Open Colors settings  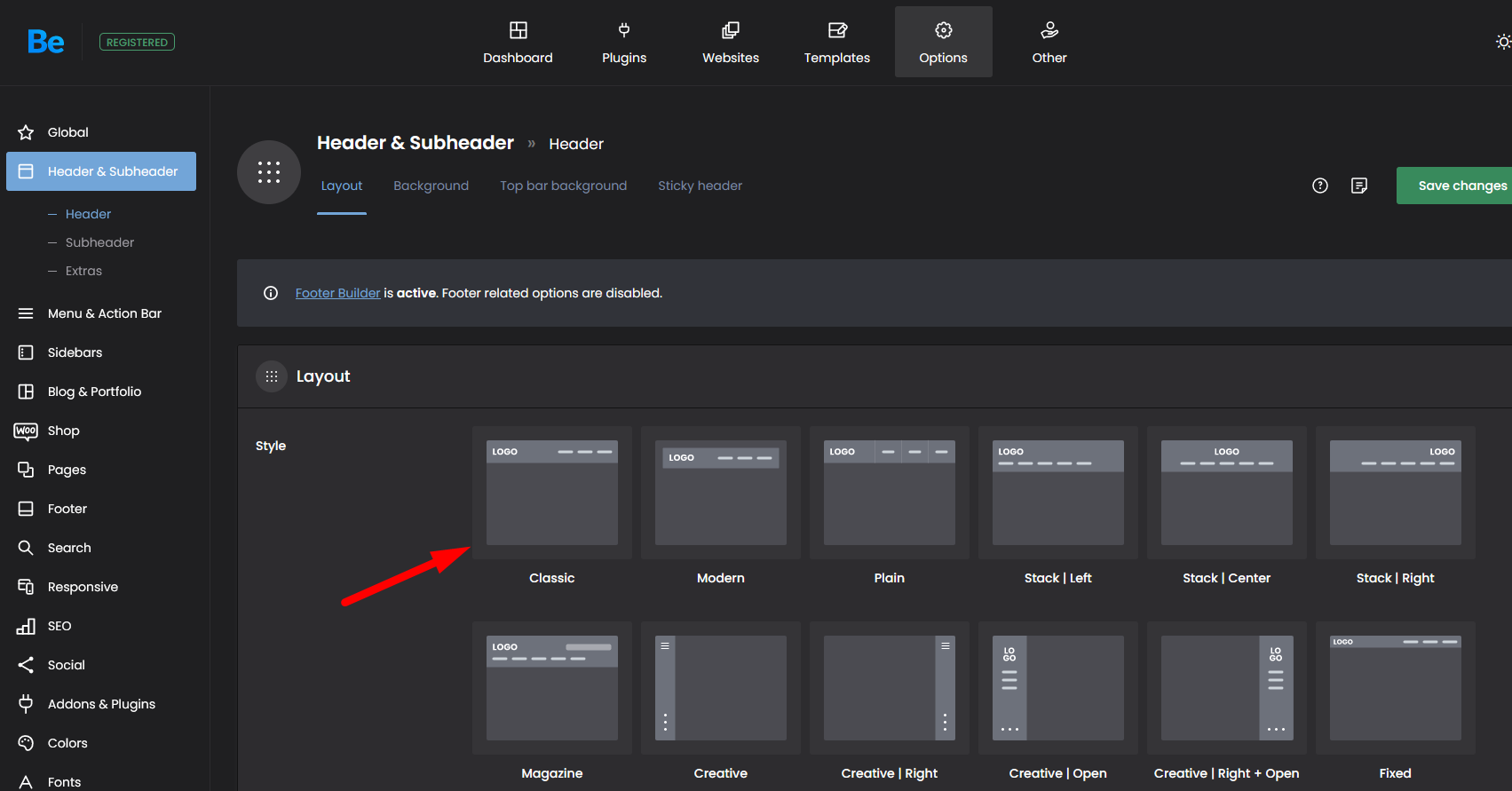[x=101, y=743]
